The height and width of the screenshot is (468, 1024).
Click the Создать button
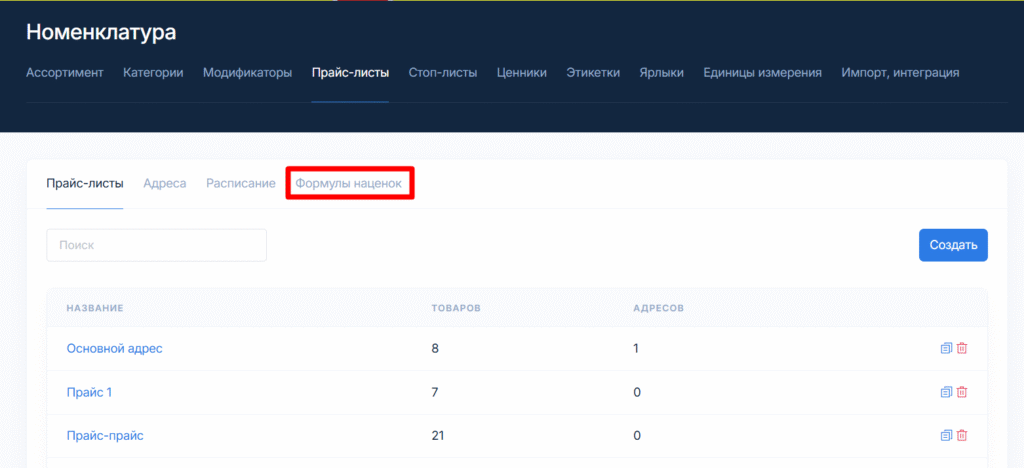pyautogui.click(x=952, y=245)
